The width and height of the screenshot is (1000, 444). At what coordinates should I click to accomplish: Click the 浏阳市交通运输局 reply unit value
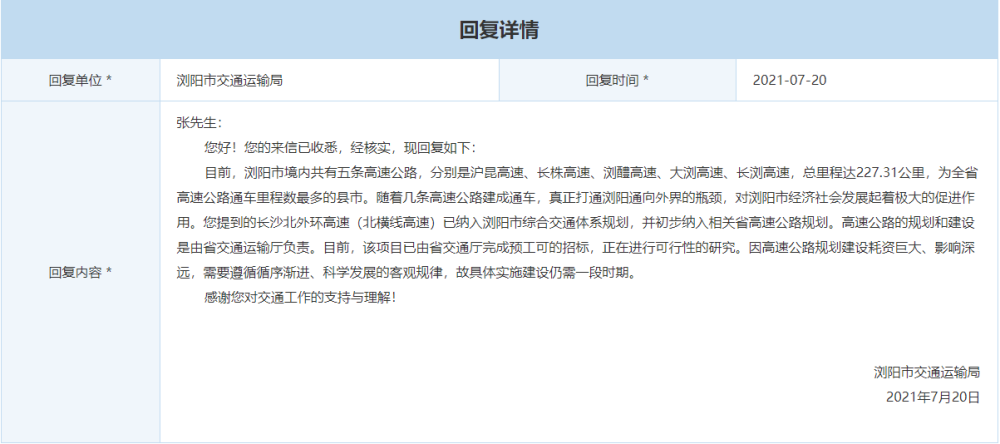click(x=229, y=80)
